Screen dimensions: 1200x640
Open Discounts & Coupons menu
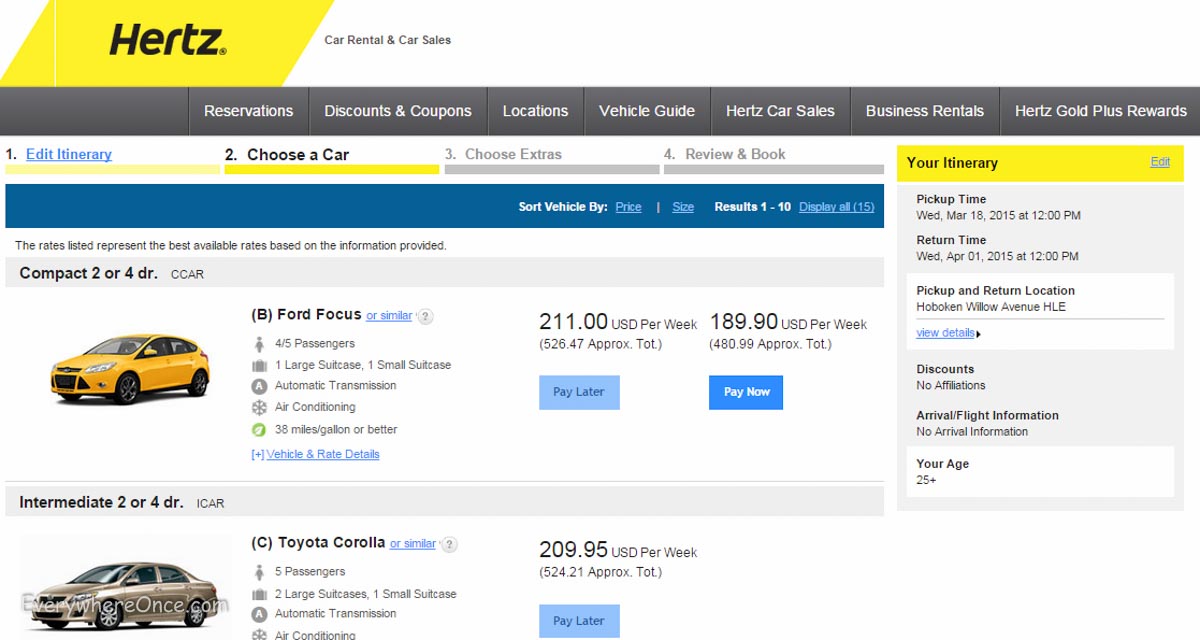pos(397,111)
